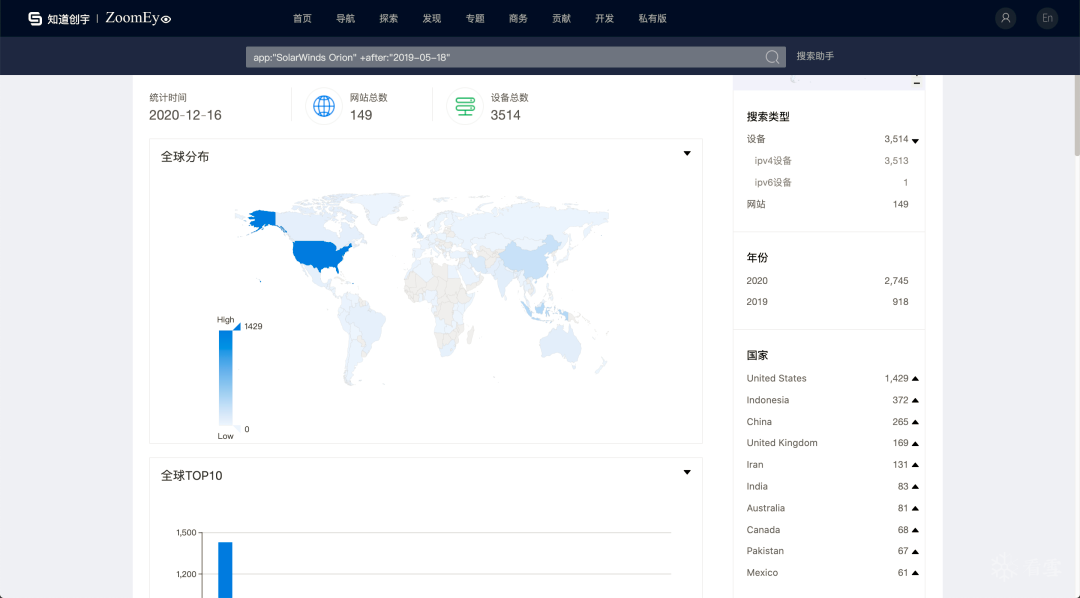1080x598 pixels.
Task: Expand the Canada country arrow
Action: point(915,530)
